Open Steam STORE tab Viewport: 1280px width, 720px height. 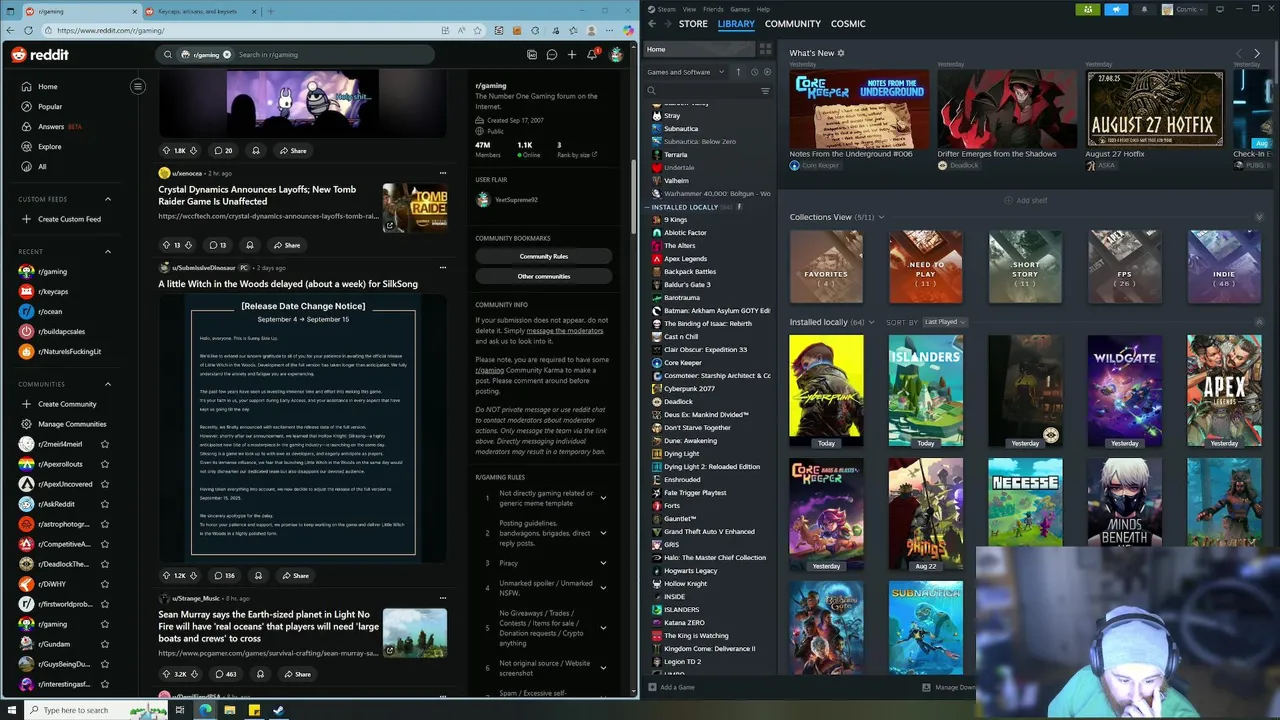693,23
